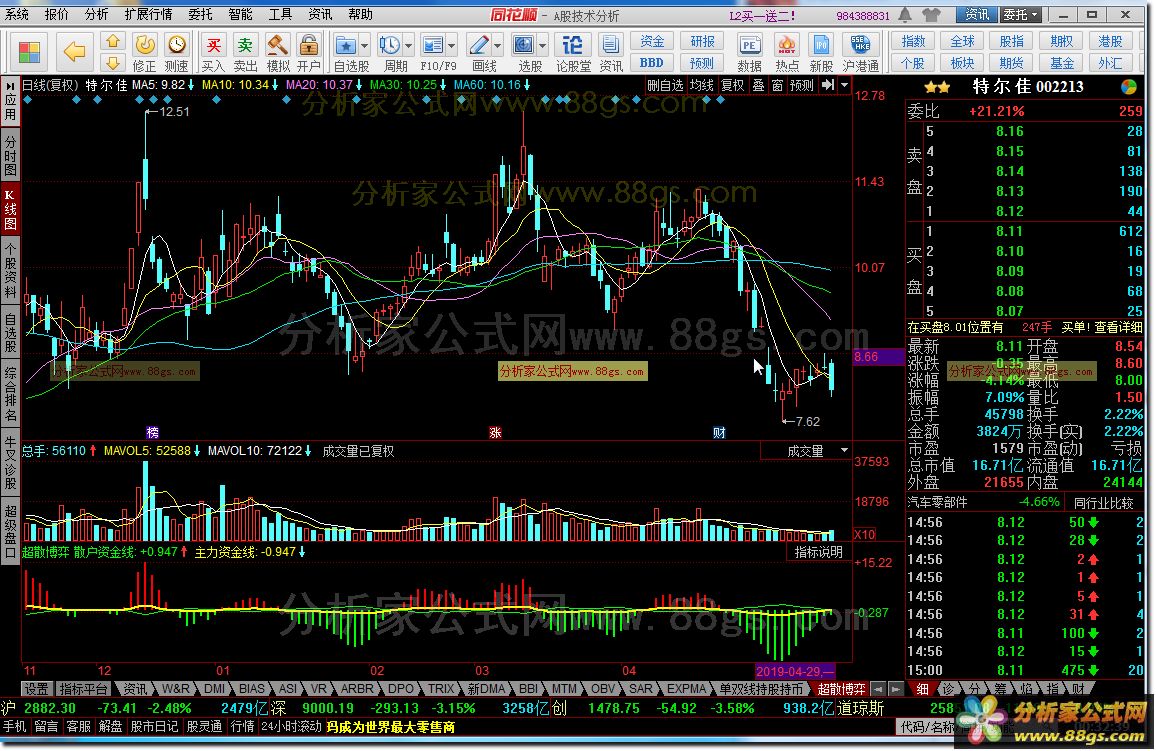Image resolution: width=1156 pixels, height=751 pixels.
Task: Click the 研报 research report button
Action: click(702, 42)
